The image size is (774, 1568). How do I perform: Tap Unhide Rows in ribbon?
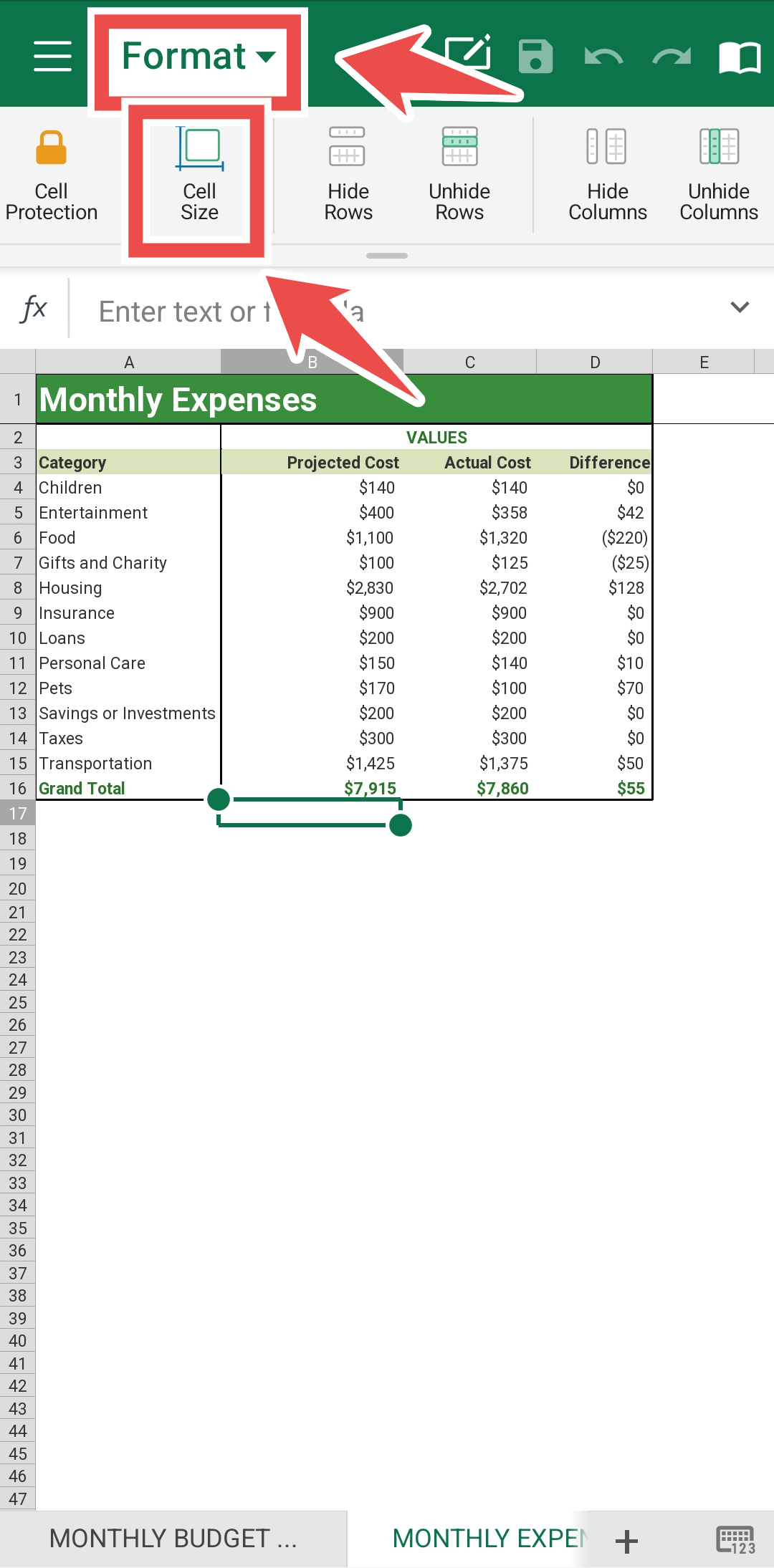(x=459, y=176)
